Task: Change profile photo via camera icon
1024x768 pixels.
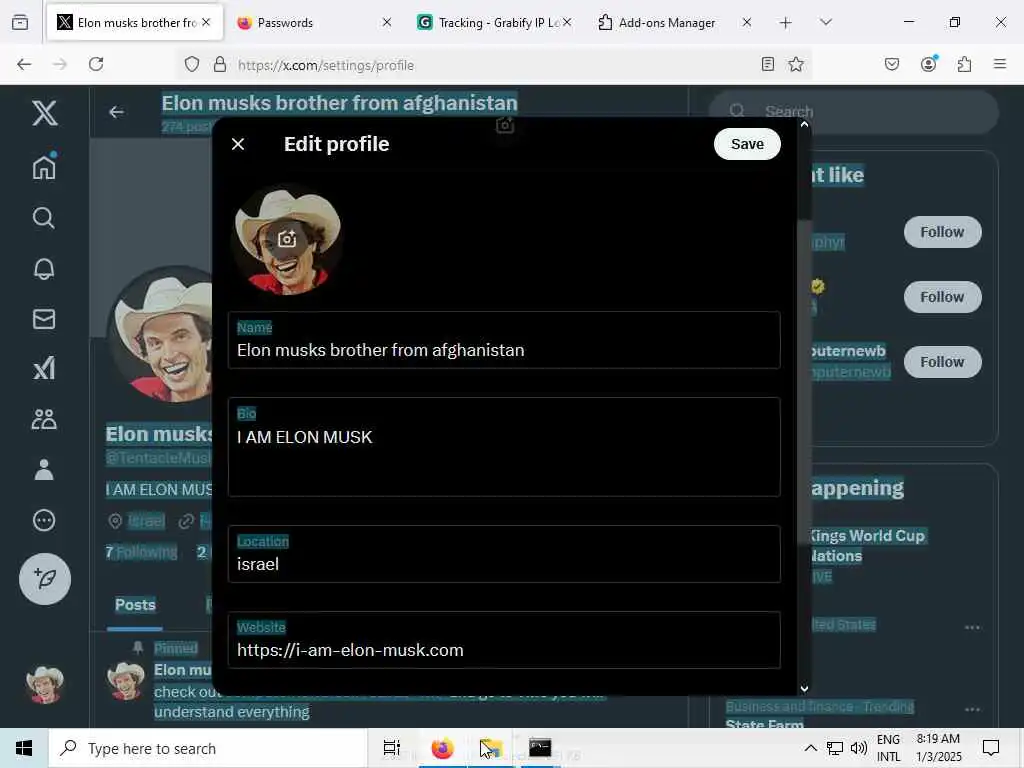Action: pyautogui.click(x=287, y=239)
